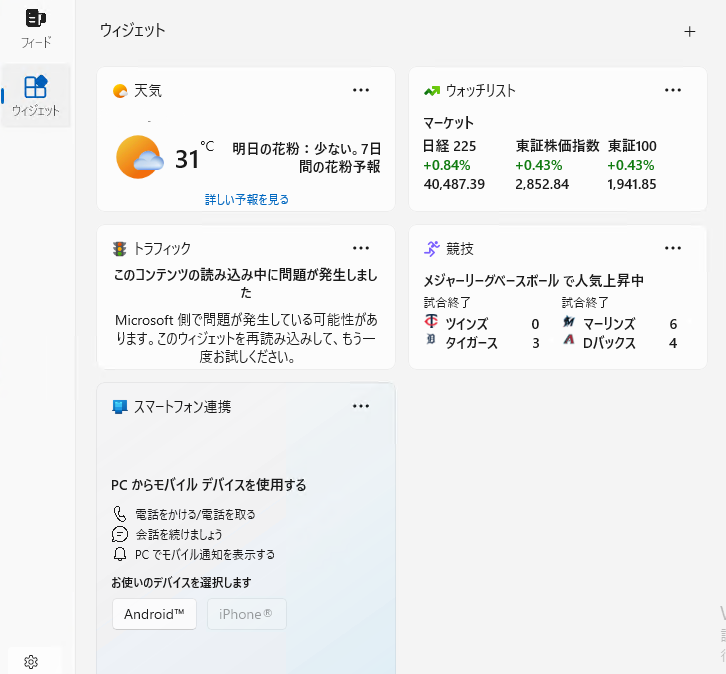This screenshot has height=674, width=726.
Task: Click the 31°C temperature reading
Action: coord(194,156)
